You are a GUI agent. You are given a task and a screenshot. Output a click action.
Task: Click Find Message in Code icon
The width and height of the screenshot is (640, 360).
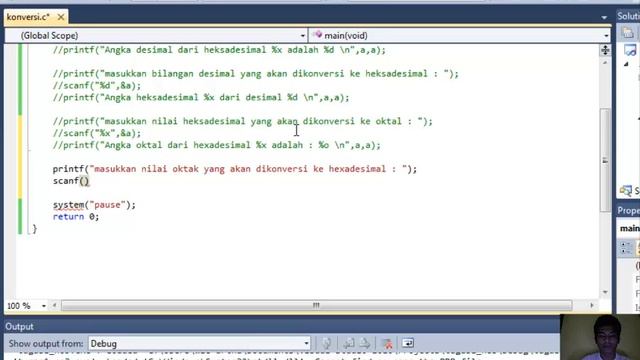(x=327, y=343)
